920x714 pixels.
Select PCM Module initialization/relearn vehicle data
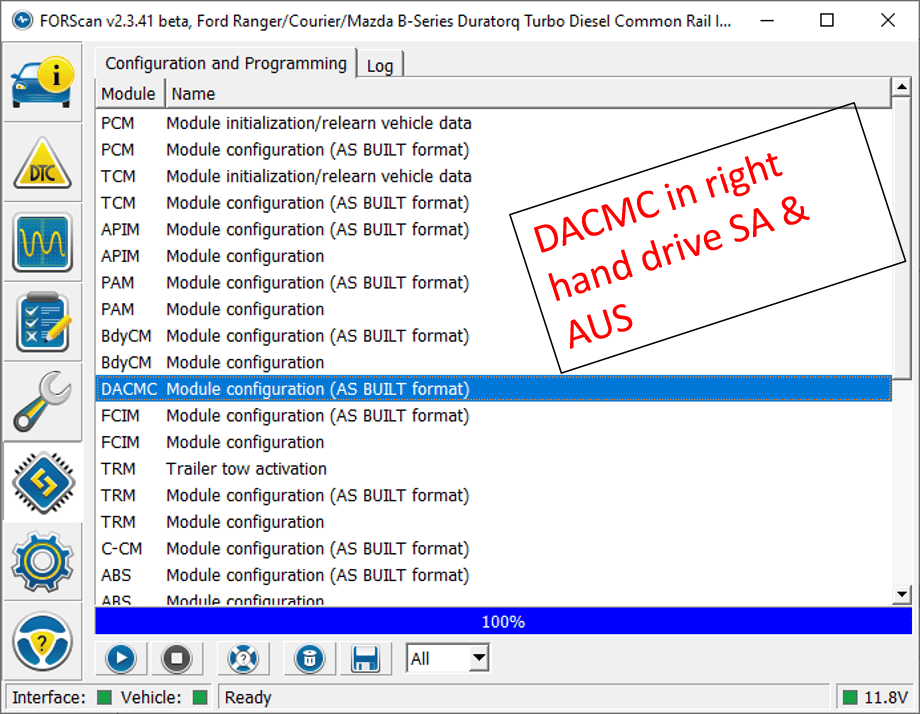[x=493, y=123]
